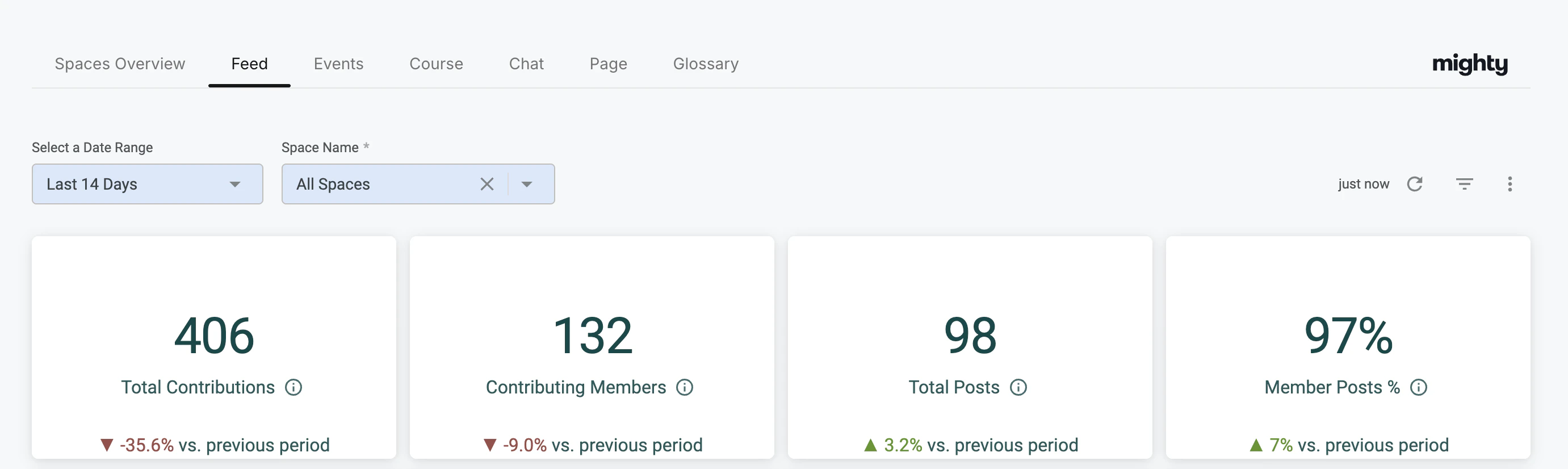Click the 406 total contributions value
Image resolution: width=1568 pixels, height=469 pixels.
point(214,336)
